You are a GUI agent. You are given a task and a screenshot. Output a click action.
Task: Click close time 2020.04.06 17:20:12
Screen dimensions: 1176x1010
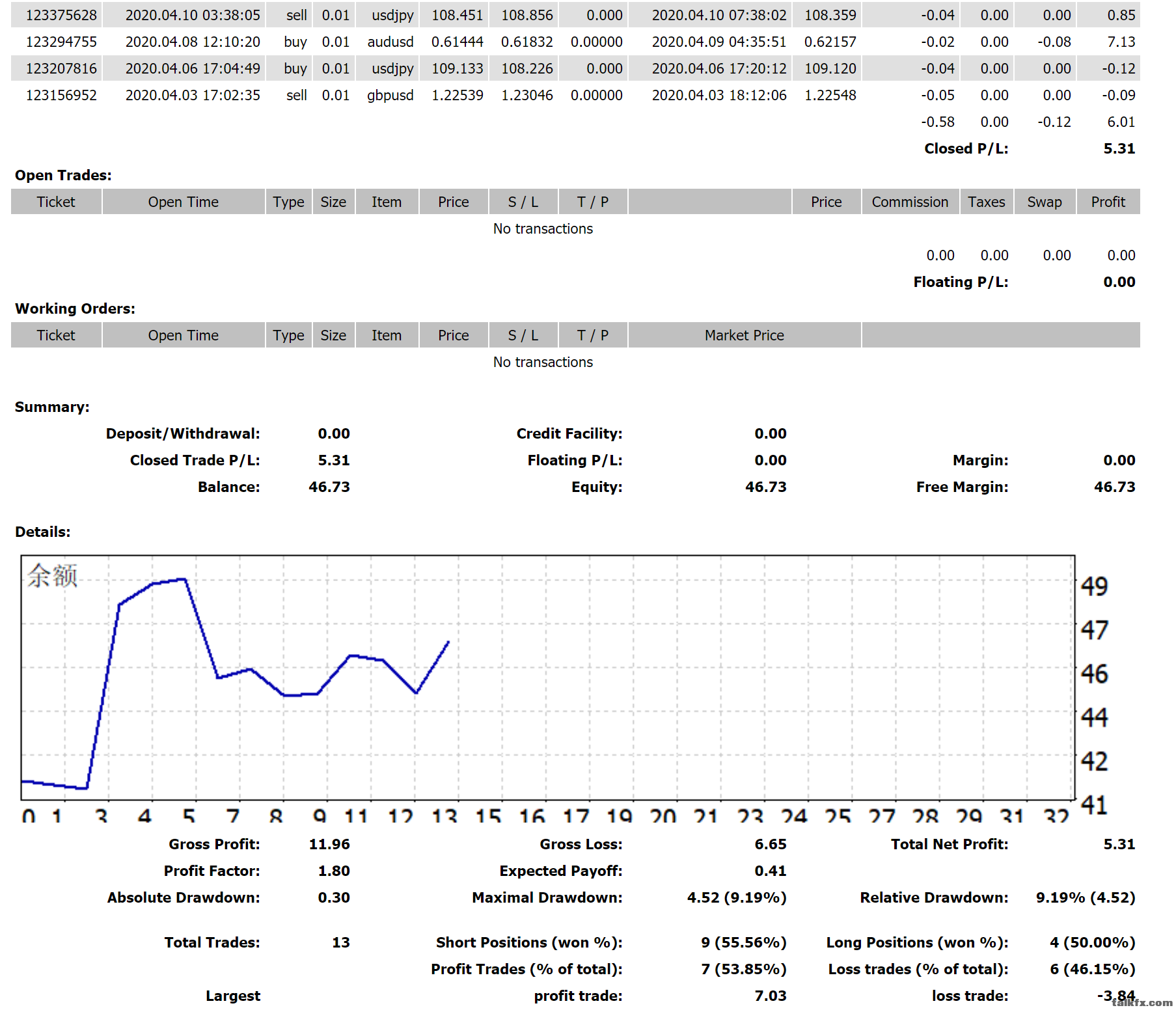(x=719, y=68)
